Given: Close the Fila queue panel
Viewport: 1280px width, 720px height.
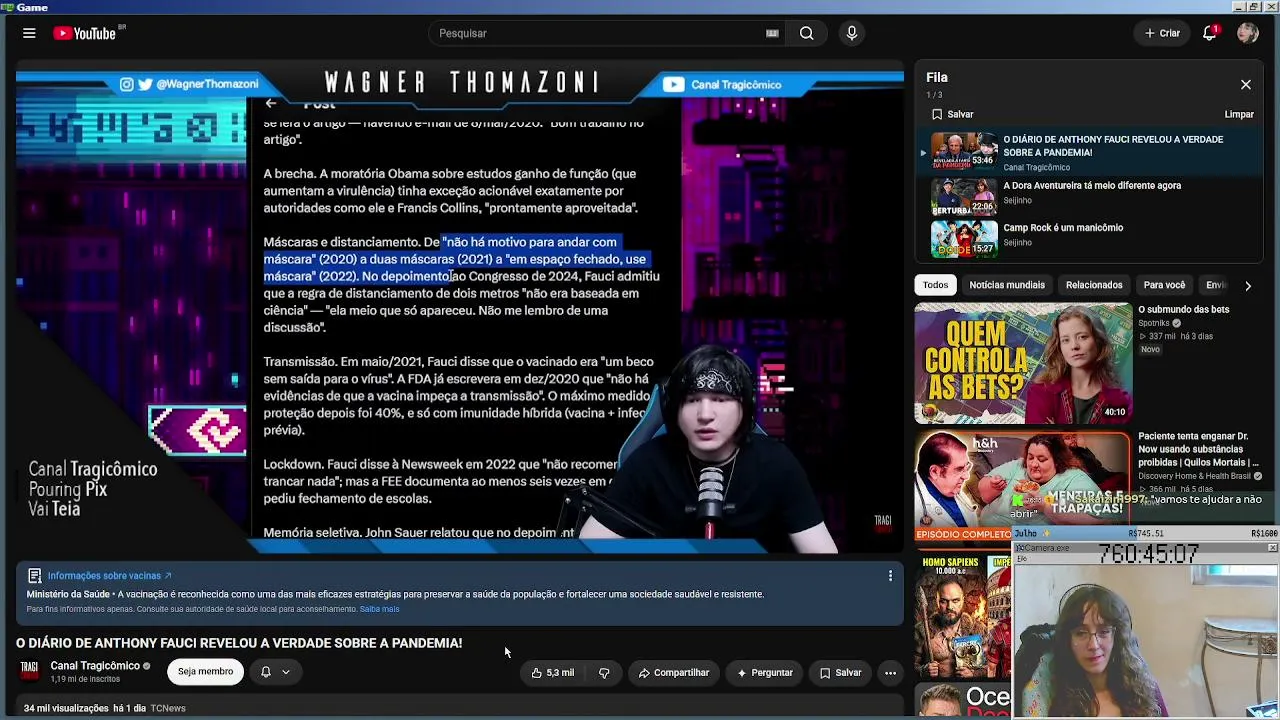Looking at the screenshot, I should (x=1246, y=85).
